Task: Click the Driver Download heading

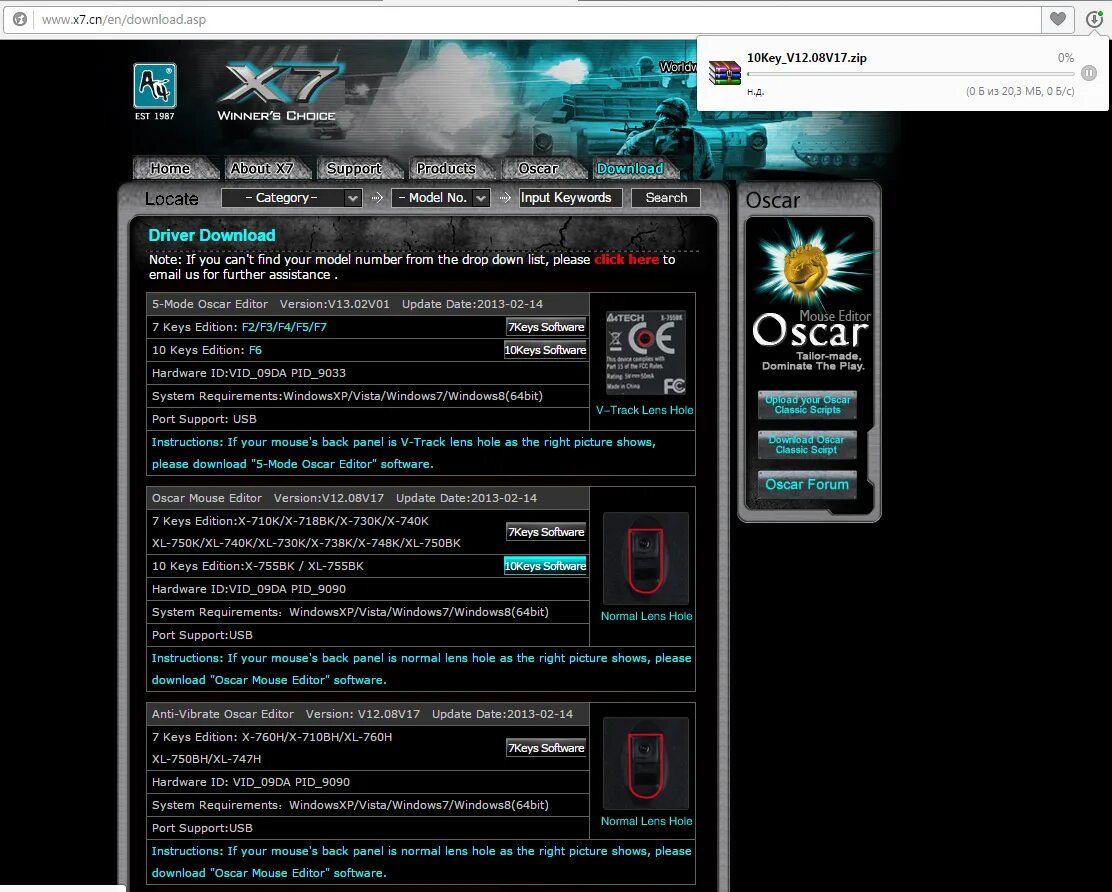Action: (211, 235)
